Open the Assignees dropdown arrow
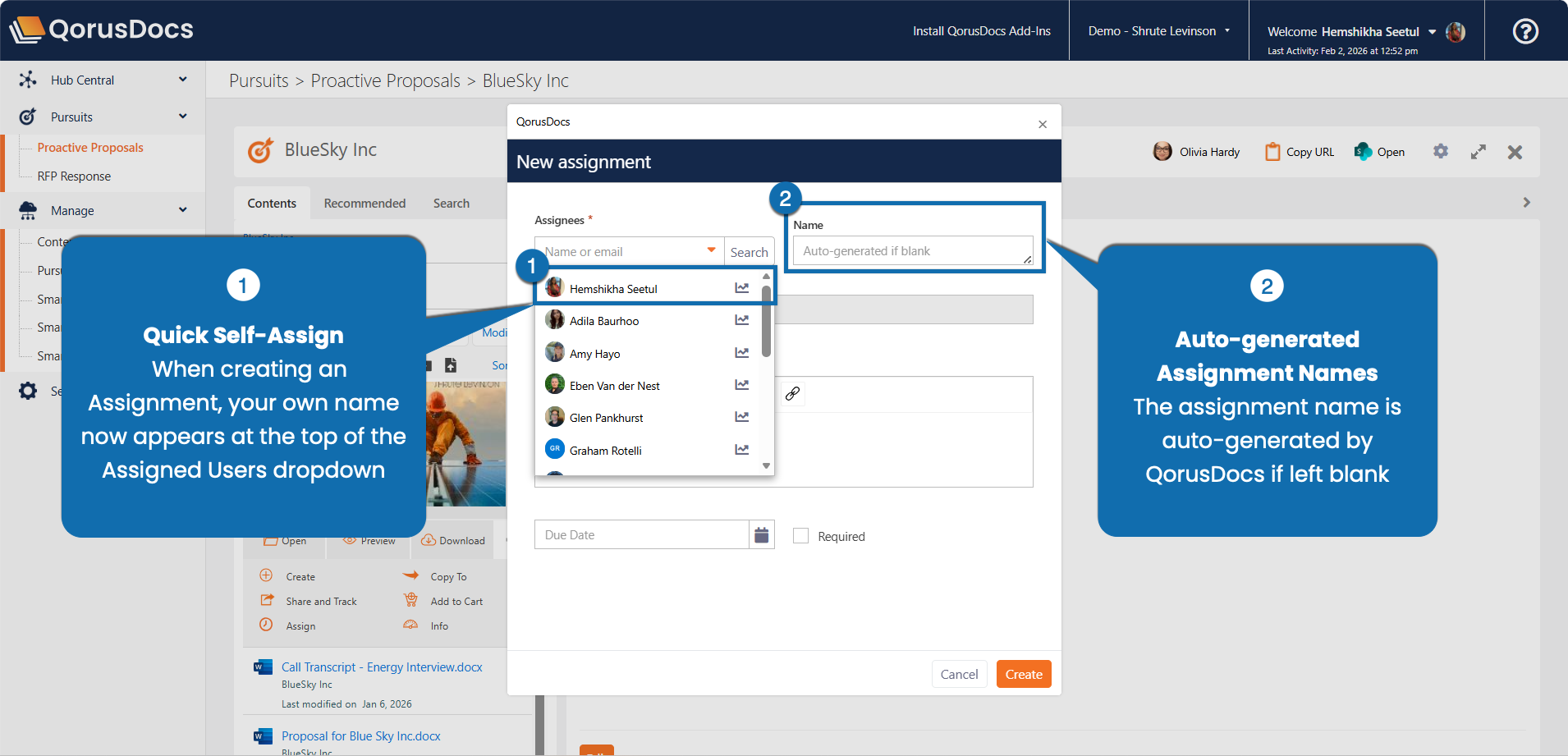Image resolution: width=1568 pixels, height=756 pixels. coord(711,250)
